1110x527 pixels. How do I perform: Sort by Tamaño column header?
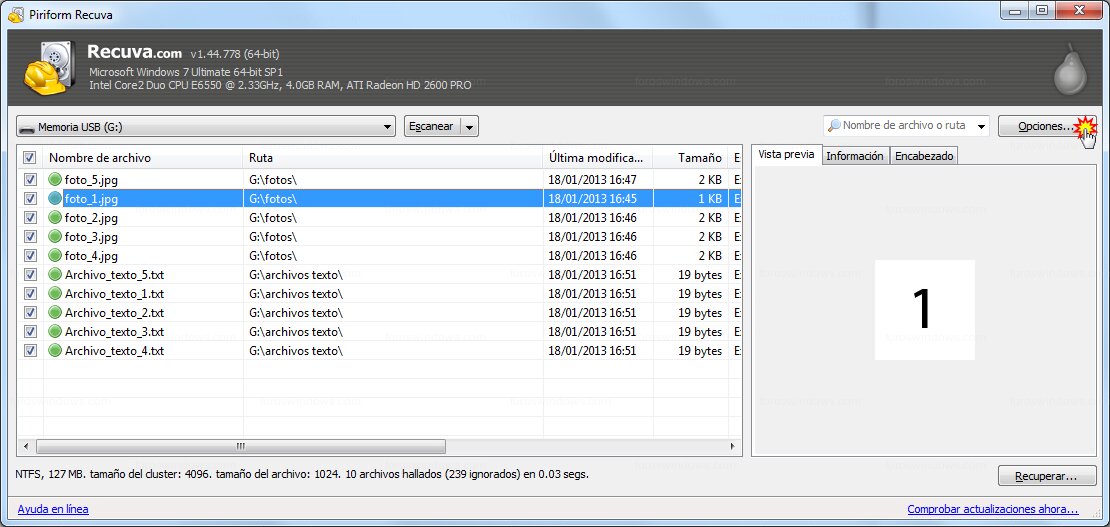690,158
